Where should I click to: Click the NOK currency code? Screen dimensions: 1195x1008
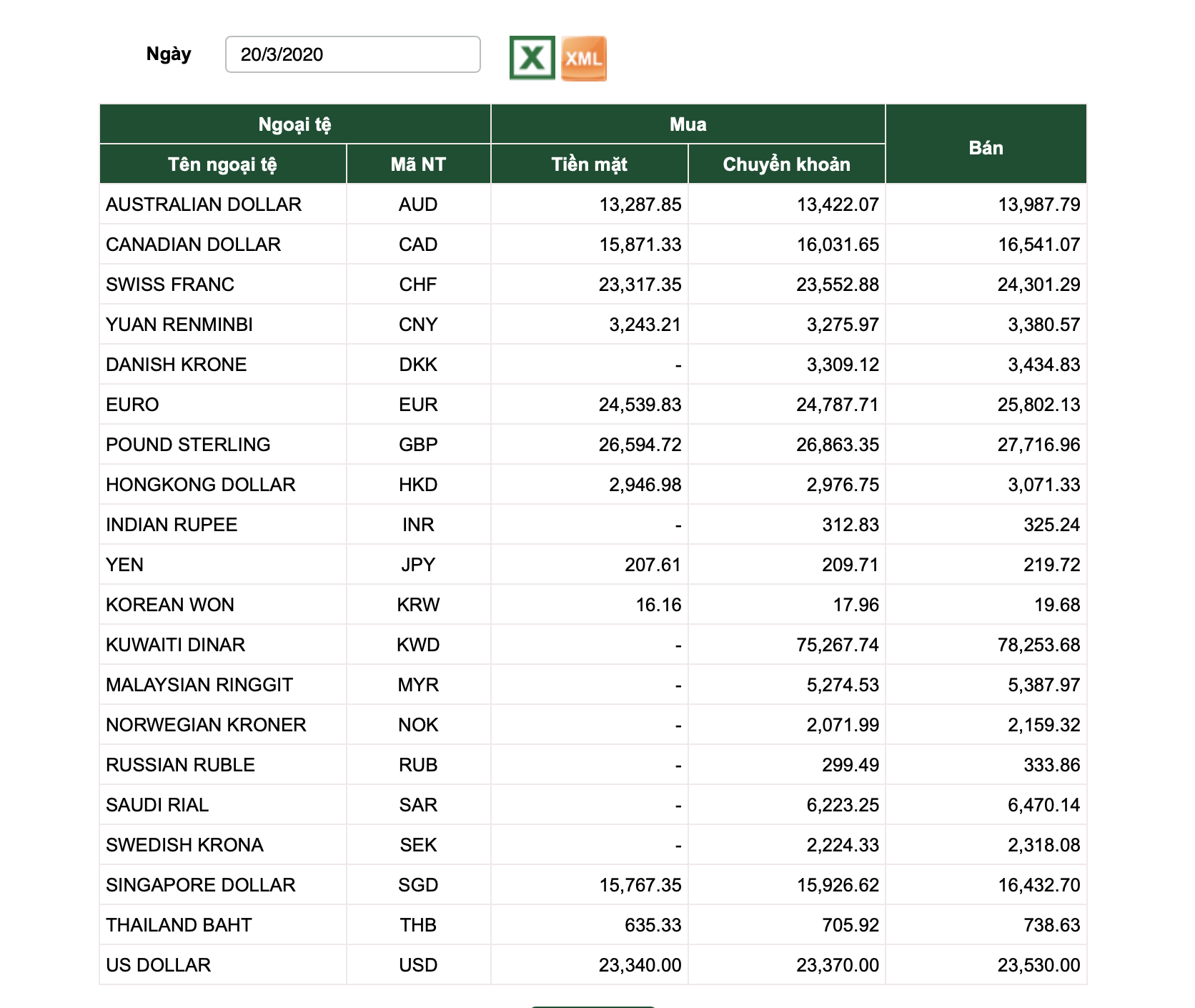click(418, 725)
